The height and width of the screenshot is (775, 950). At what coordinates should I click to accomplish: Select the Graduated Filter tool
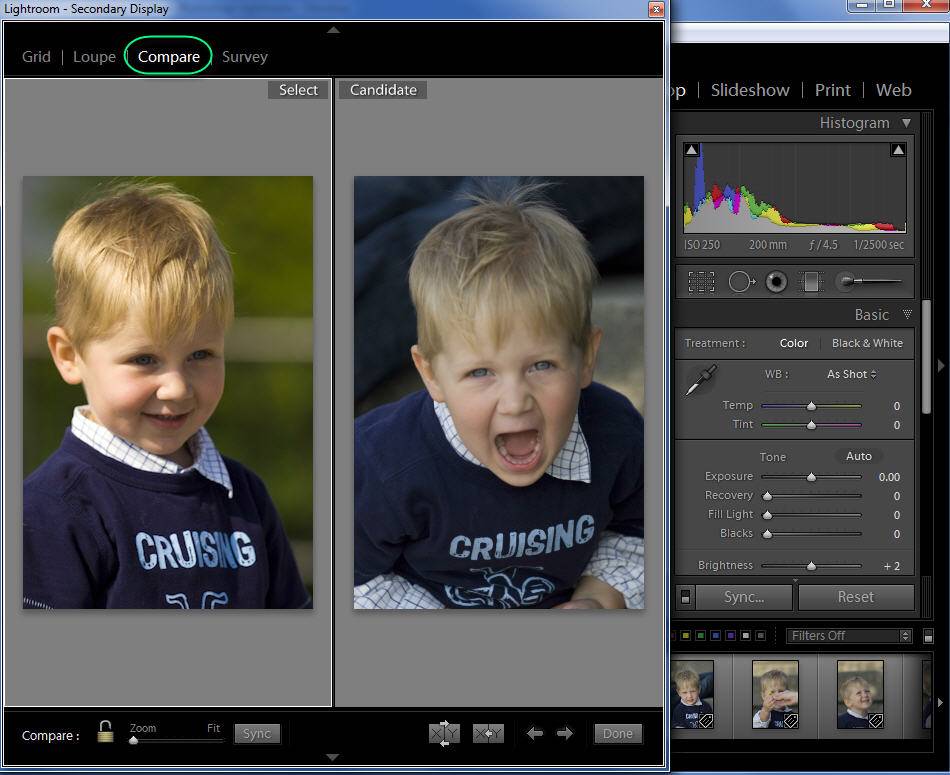[x=811, y=282]
